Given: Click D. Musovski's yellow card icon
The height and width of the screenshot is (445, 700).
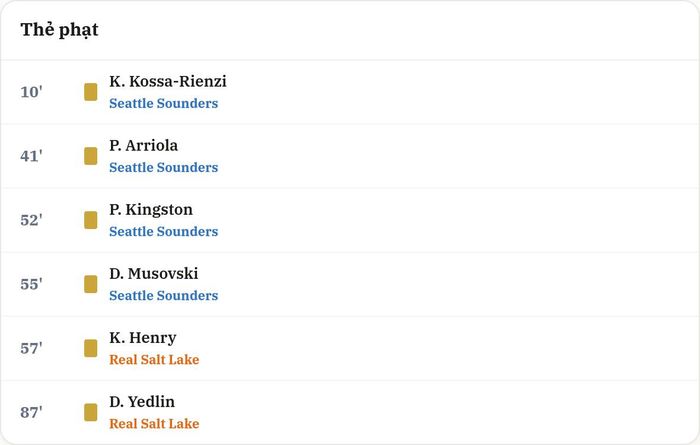Looking at the screenshot, I should click(91, 284).
